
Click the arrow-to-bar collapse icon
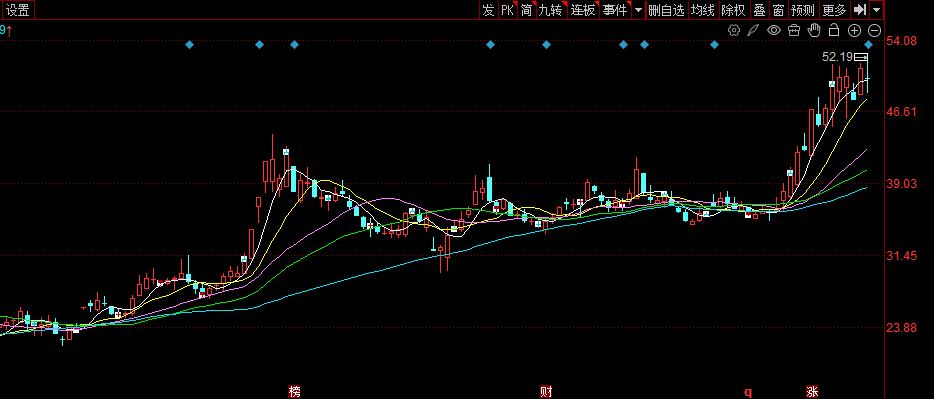(860, 10)
